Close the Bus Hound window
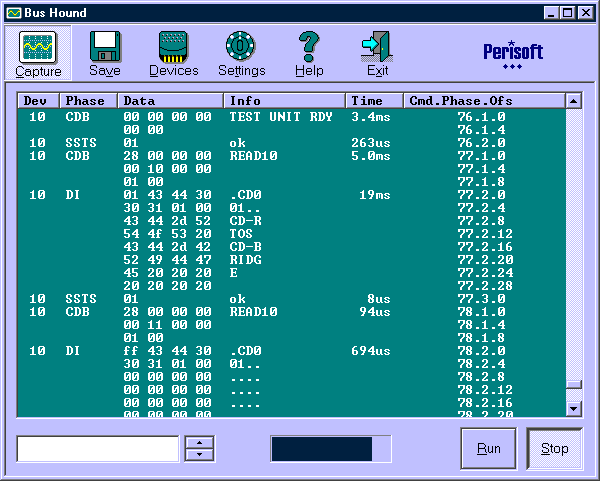The width and height of the screenshot is (600, 481). 586,13
